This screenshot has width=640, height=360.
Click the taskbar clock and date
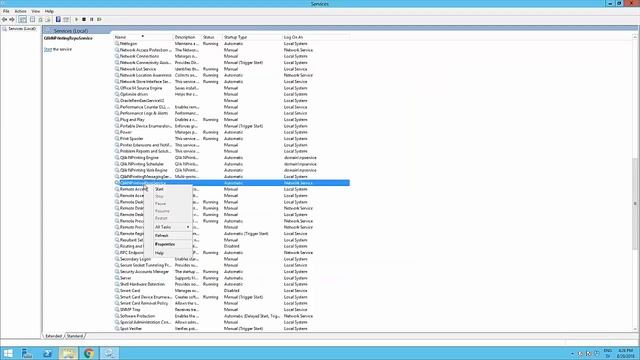point(625,353)
